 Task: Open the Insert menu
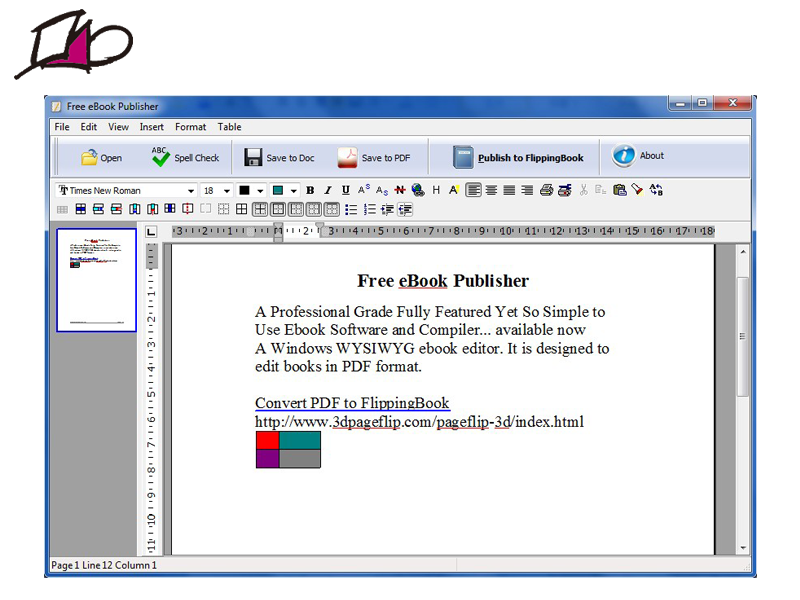point(152,127)
